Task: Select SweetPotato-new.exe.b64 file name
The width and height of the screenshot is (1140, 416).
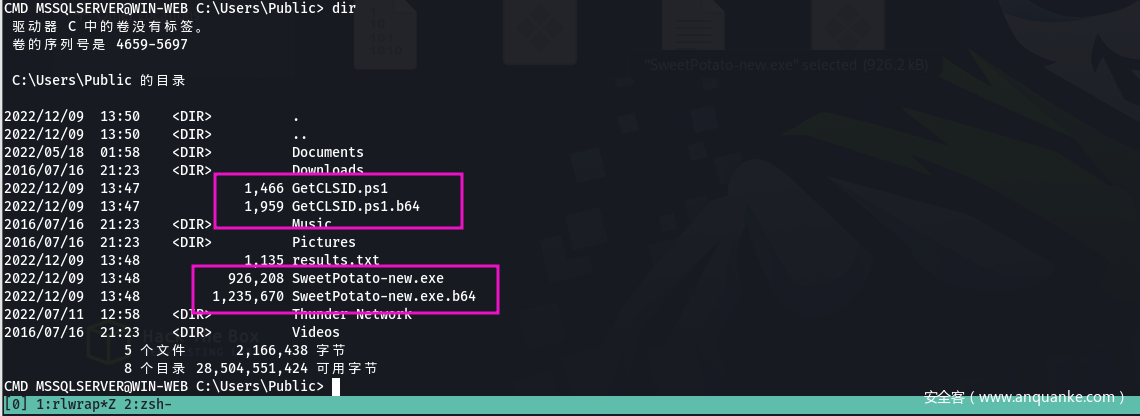Action: [383, 297]
